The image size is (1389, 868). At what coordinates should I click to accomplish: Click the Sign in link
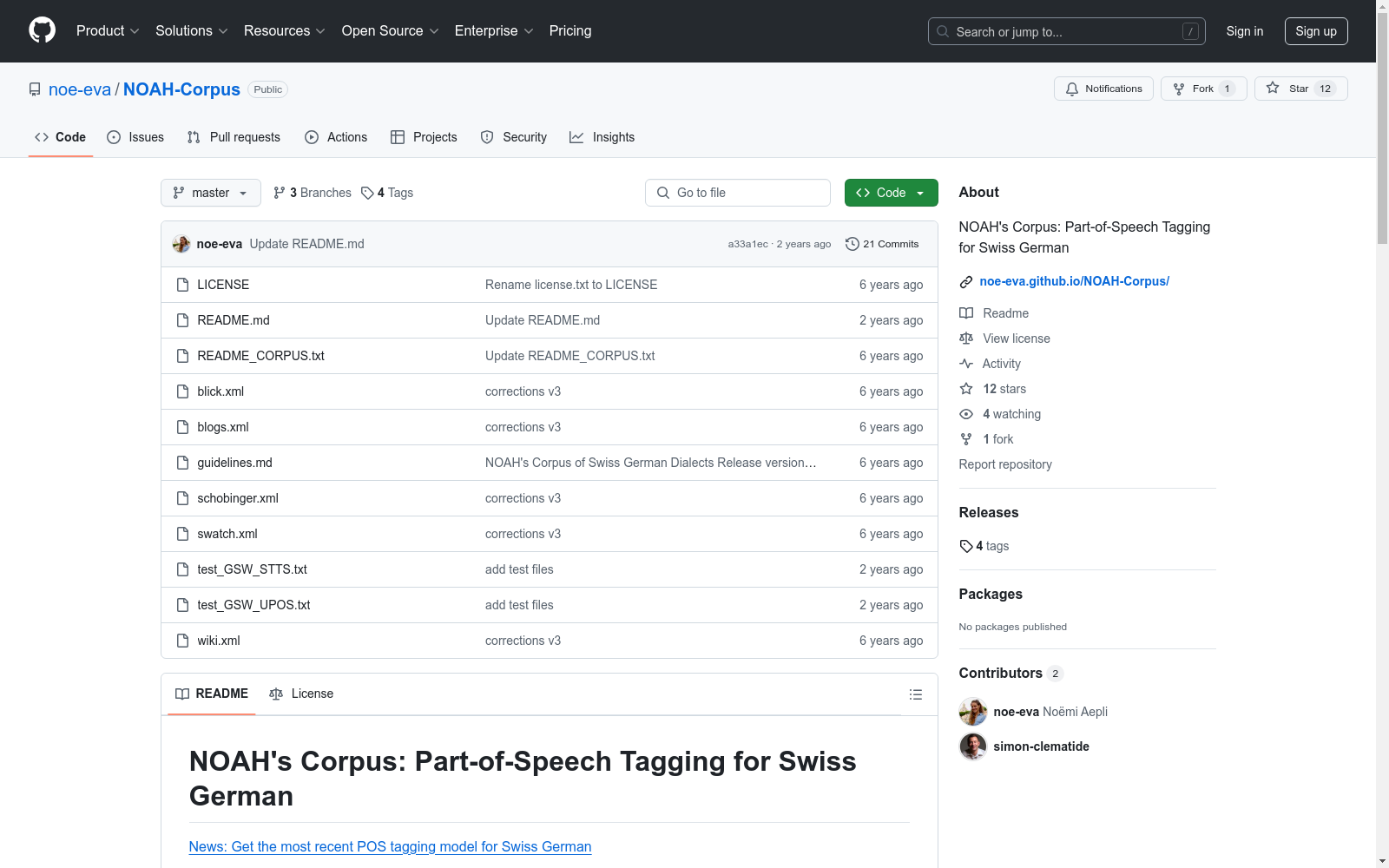[1245, 31]
